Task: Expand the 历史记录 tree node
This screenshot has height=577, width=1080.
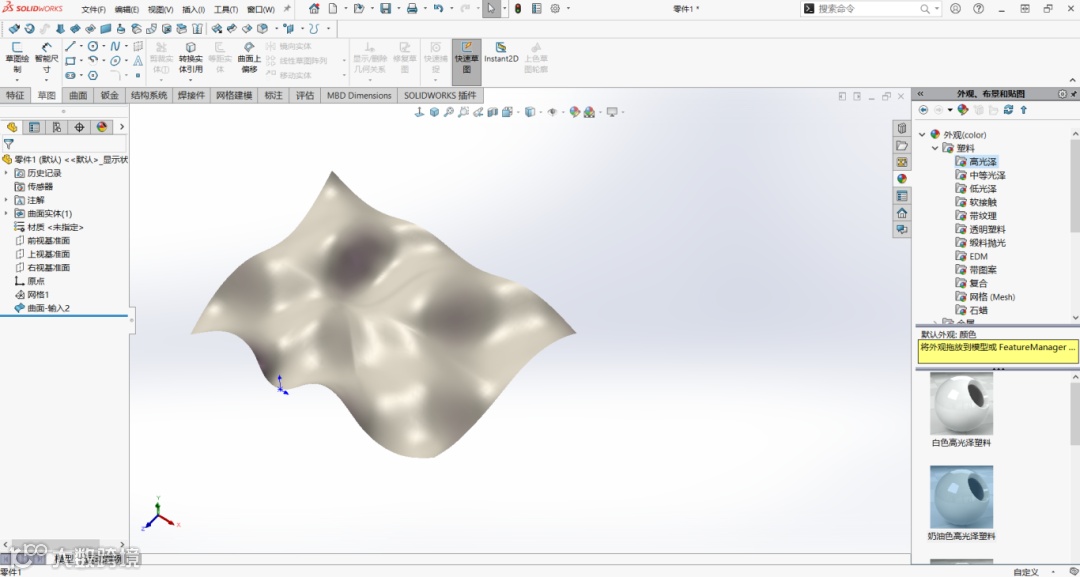Action: tap(6, 173)
